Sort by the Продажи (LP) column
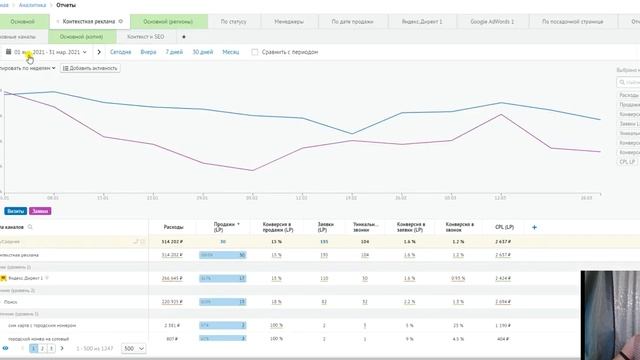Image resolution: width=640 pixels, height=360 pixels. (224, 227)
